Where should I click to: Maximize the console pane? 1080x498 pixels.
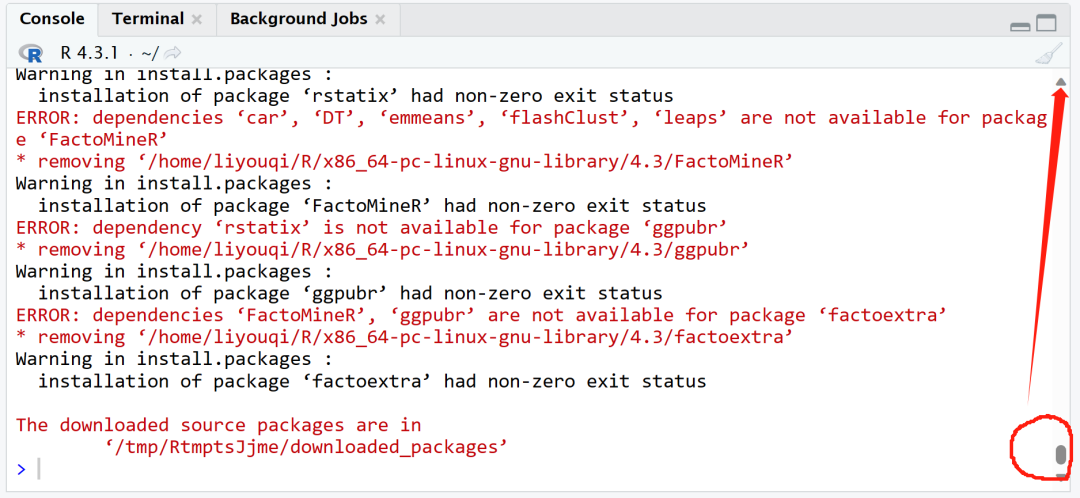click(1046, 24)
